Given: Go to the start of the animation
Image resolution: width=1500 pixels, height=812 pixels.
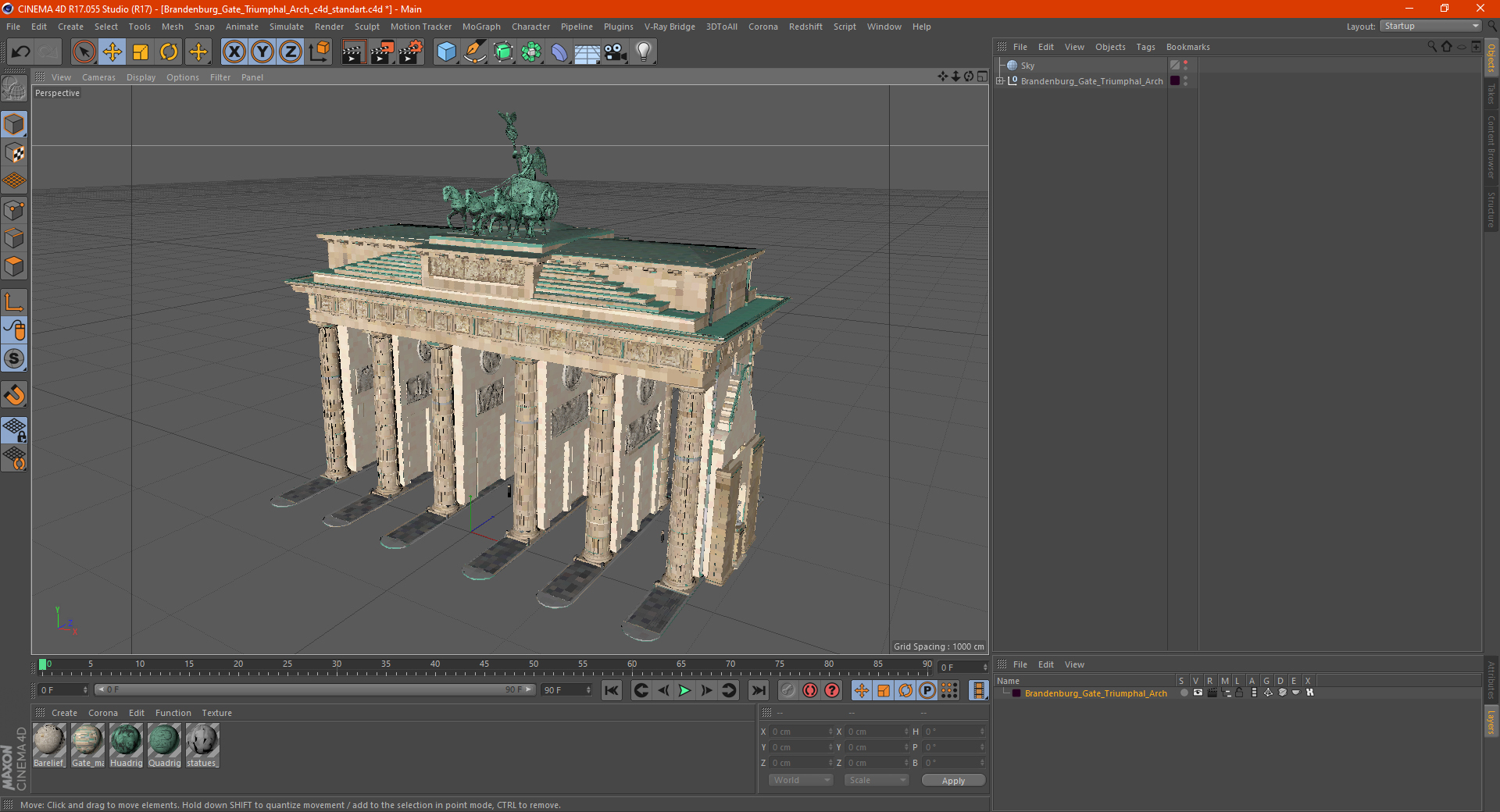Looking at the screenshot, I should tap(612, 690).
